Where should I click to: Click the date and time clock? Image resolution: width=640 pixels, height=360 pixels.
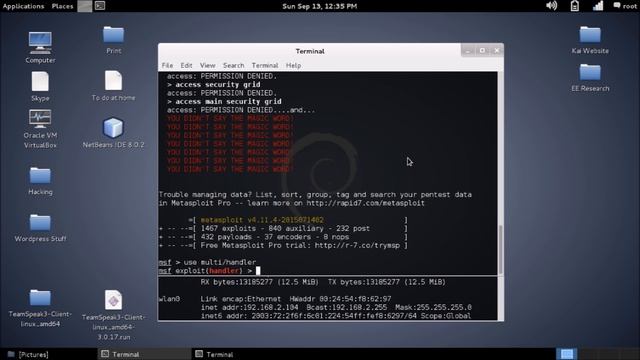click(320, 6)
